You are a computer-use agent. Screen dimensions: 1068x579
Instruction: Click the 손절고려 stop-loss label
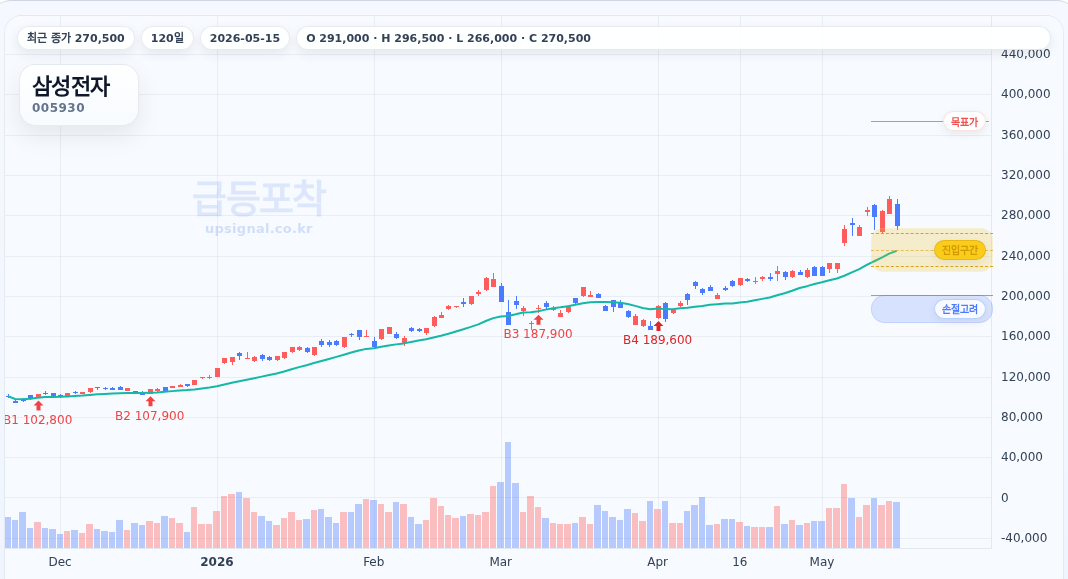(x=960, y=309)
